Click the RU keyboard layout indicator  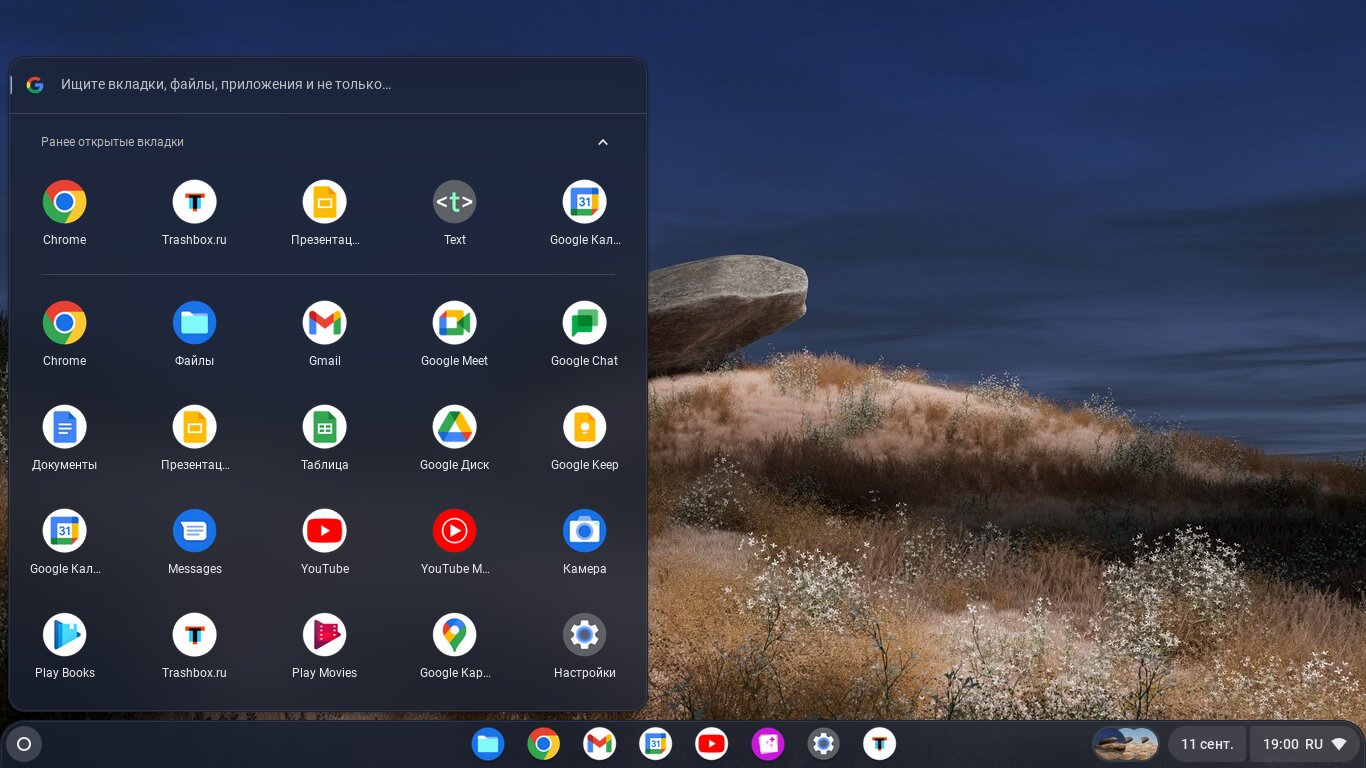(x=1314, y=744)
